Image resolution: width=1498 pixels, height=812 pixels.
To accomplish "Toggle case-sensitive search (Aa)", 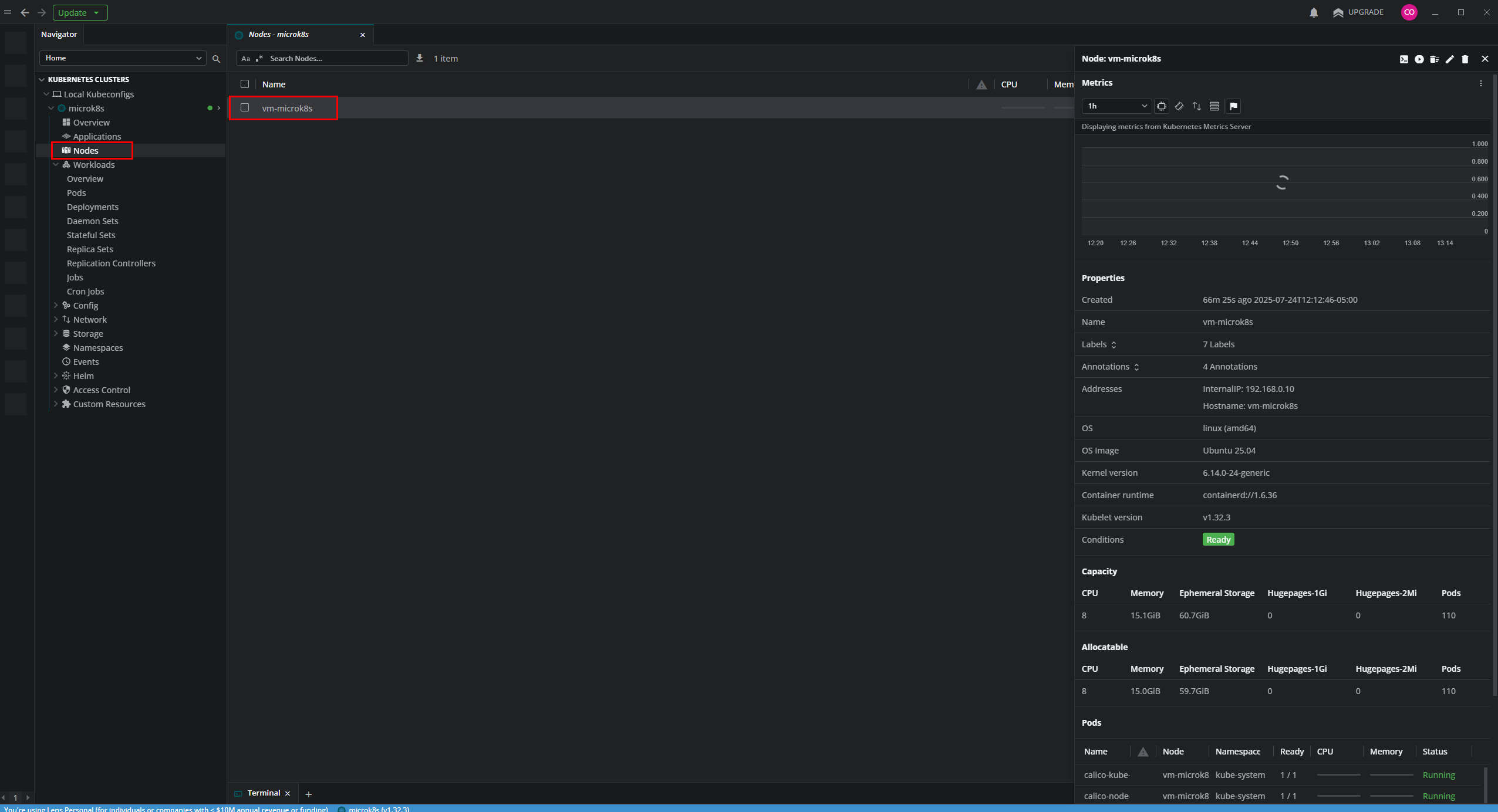I will pyautogui.click(x=245, y=59).
